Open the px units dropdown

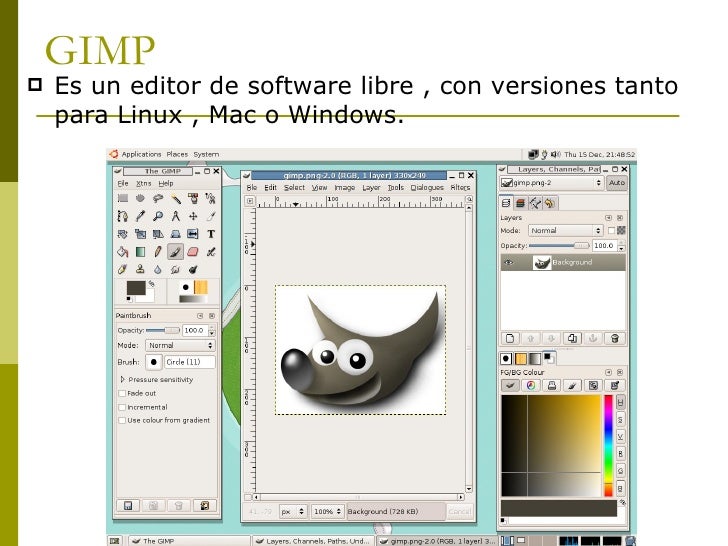(292, 511)
